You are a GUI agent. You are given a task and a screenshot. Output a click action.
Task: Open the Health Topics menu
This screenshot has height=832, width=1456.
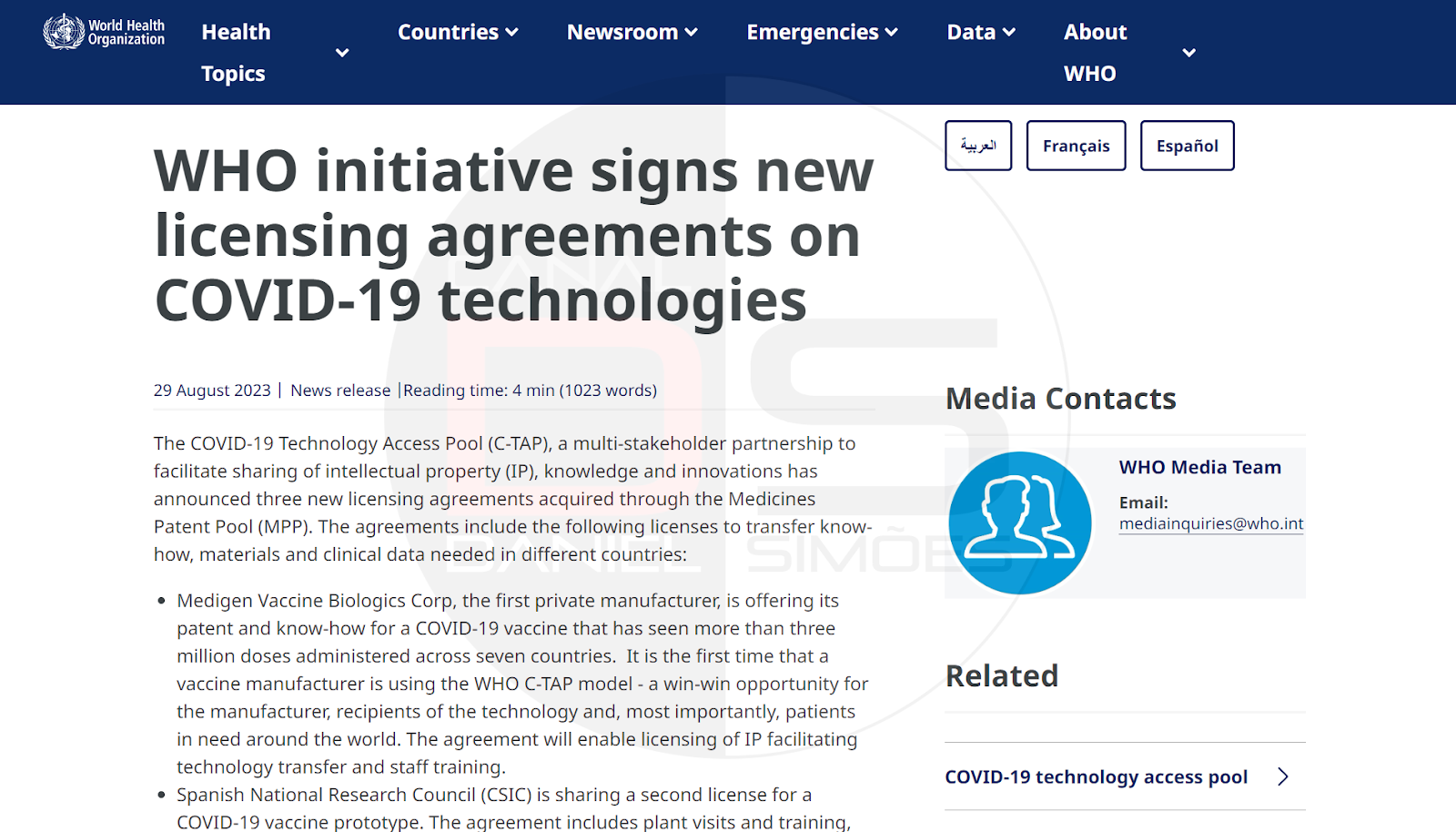tap(236, 53)
